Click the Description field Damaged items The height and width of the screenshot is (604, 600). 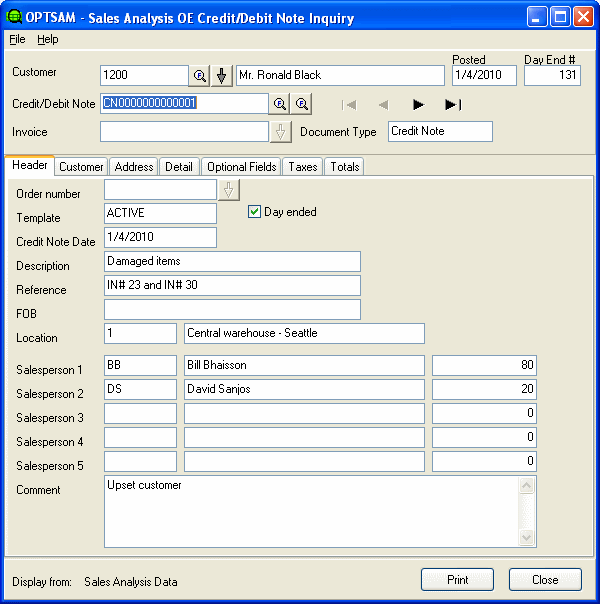coord(232,262)
